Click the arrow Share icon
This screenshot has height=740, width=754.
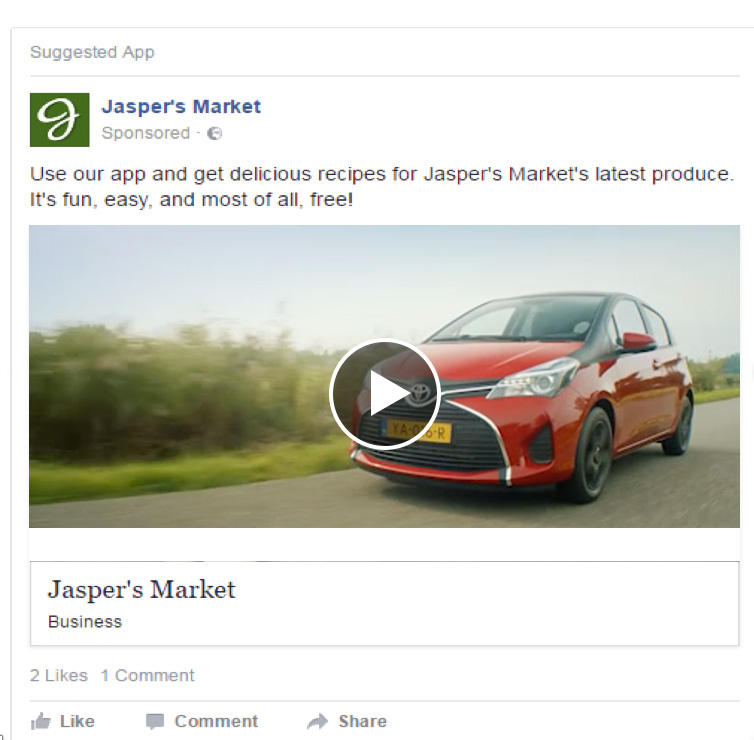click(x=317, y=721)
